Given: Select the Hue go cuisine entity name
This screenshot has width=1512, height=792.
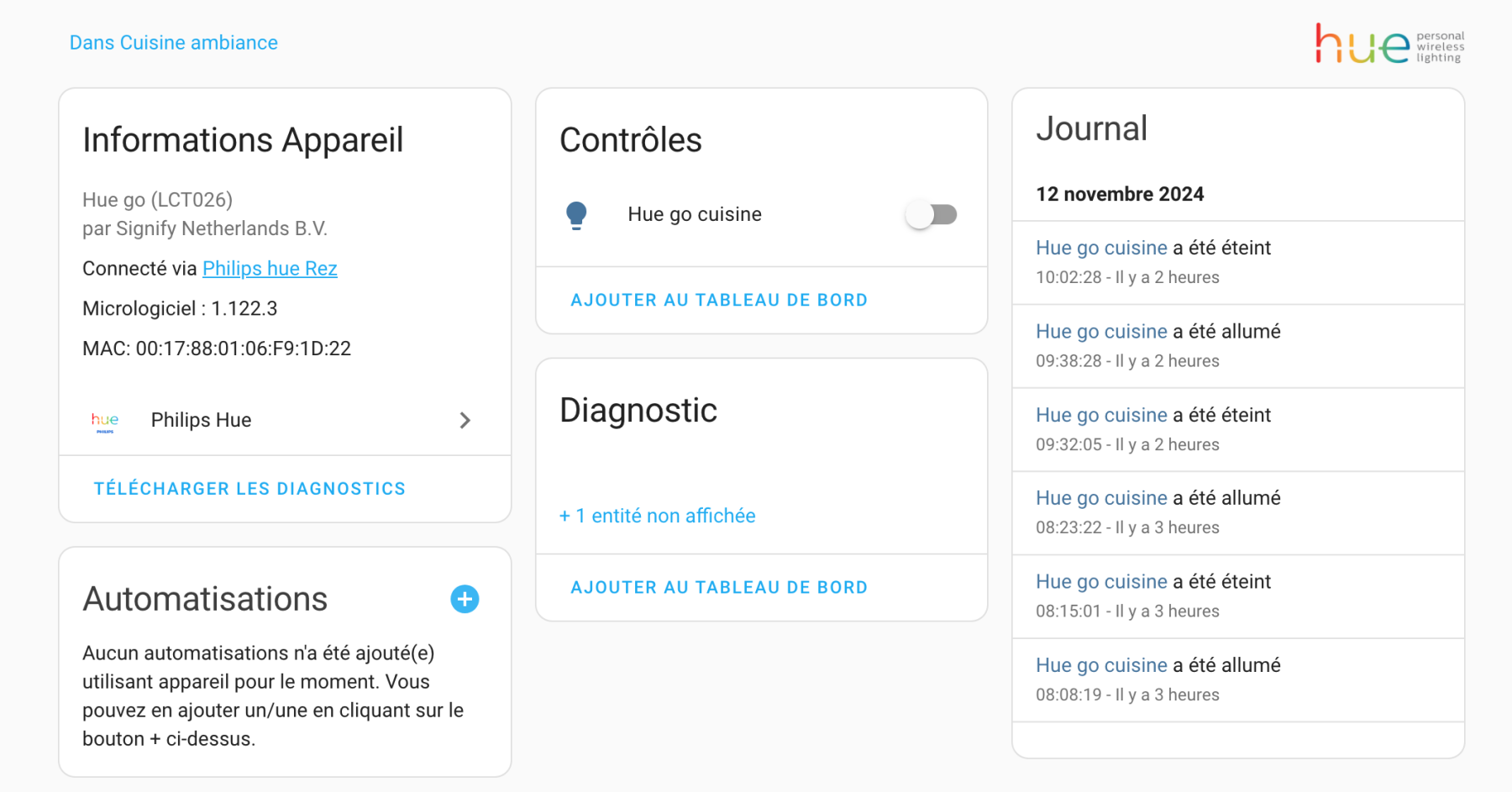Looking at the screenshot, I should point(695,215).
